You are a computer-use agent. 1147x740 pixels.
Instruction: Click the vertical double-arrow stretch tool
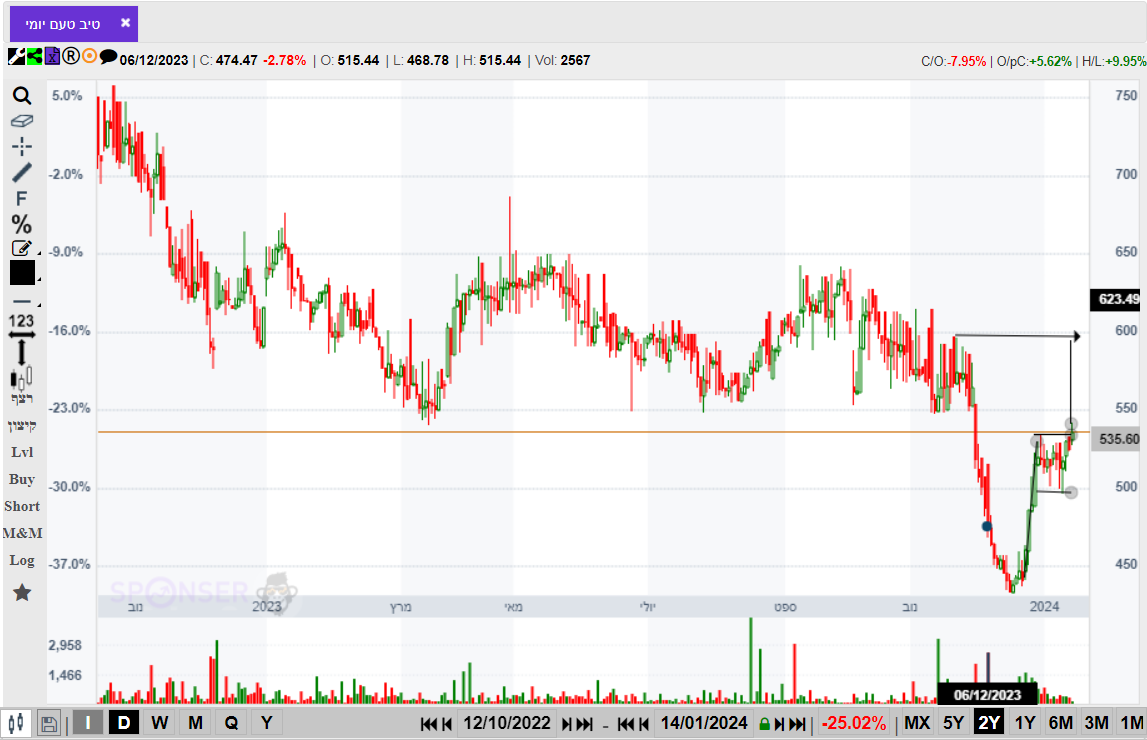click(x=22, y=352)
